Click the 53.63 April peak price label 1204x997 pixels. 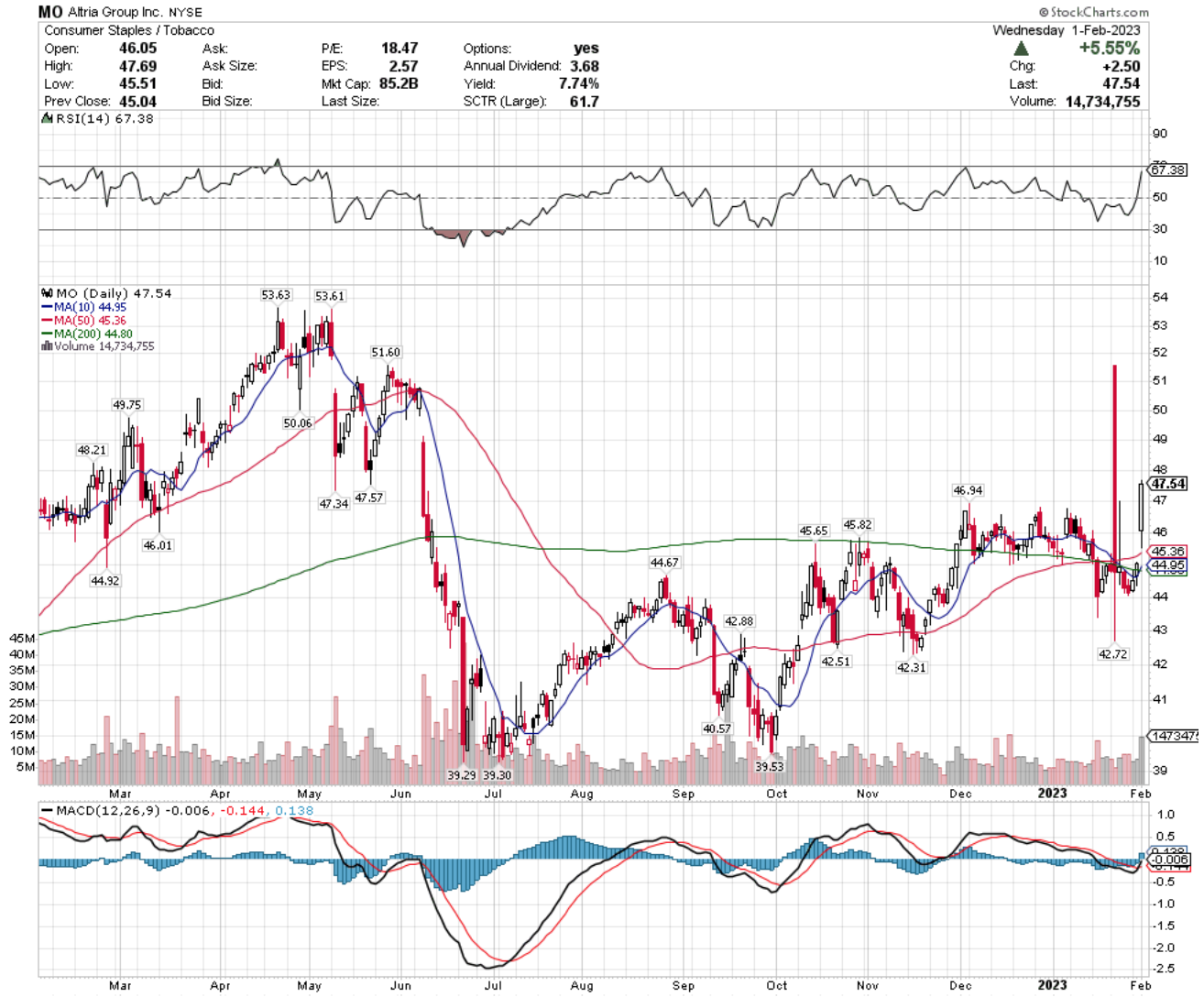(276, 295)
